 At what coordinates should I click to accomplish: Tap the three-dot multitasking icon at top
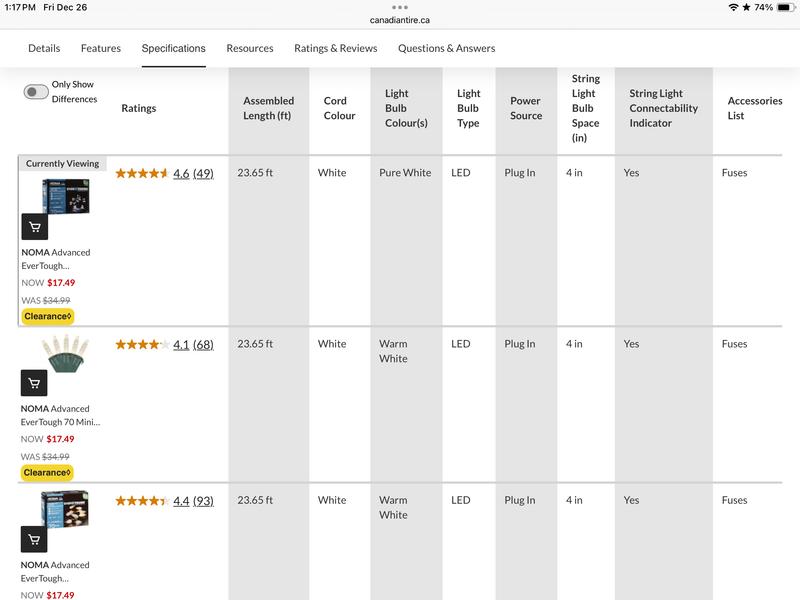click(400, 7)
